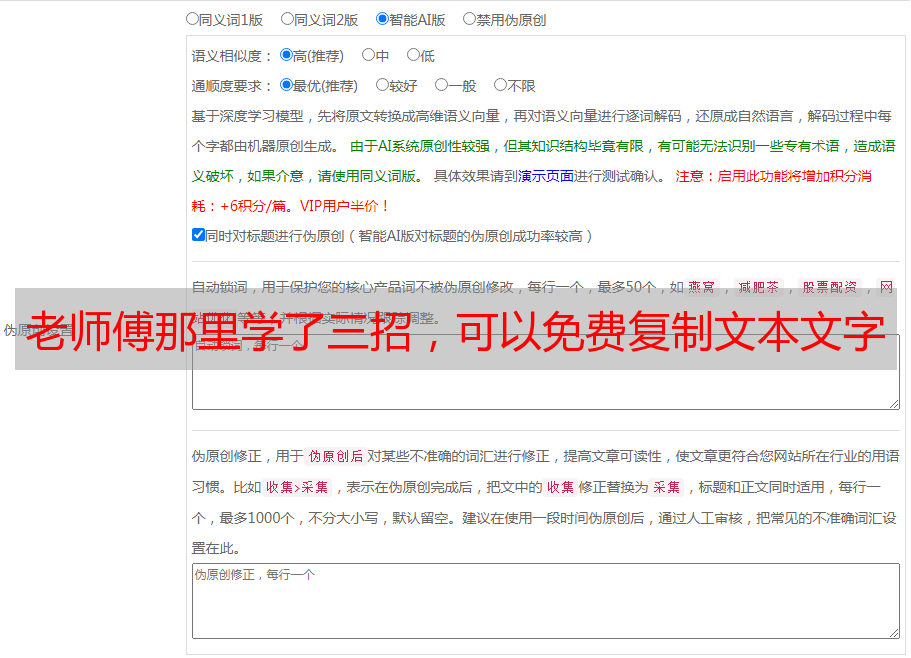Click the 减肥茶 example keyword tag
The width and height of the screenshot is (911, 658).
(x=758, y=287)
